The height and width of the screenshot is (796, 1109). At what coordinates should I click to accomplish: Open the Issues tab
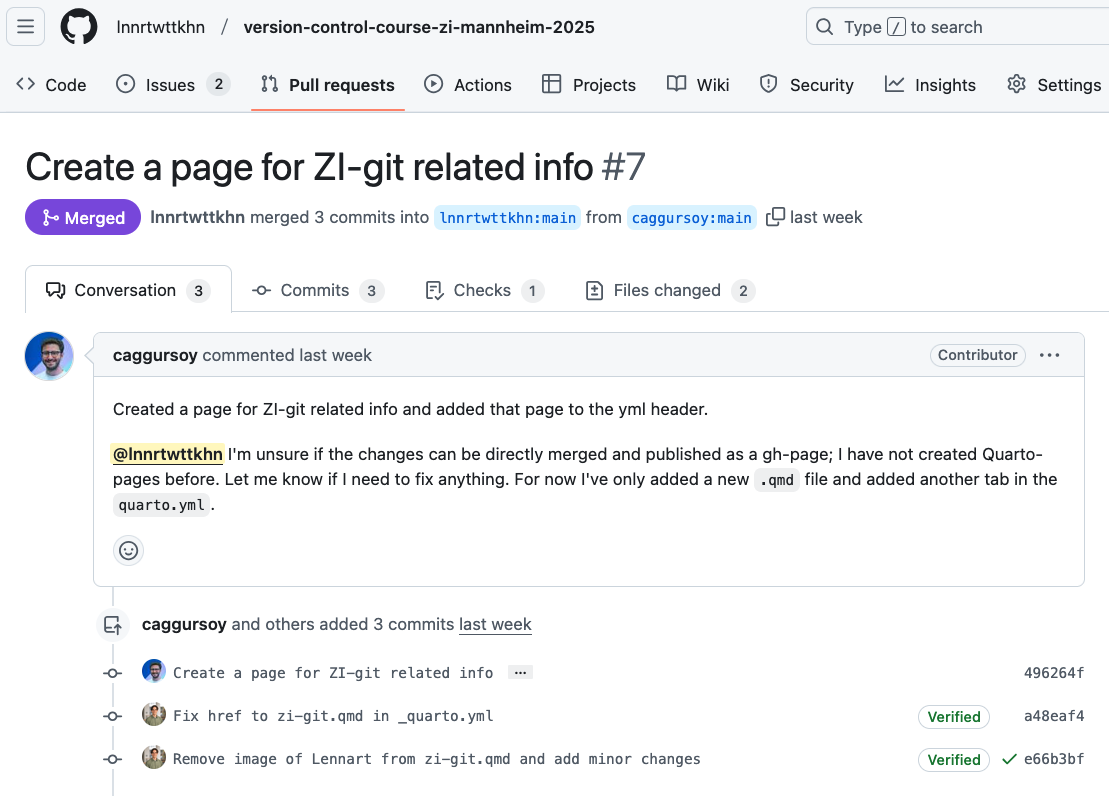click(172, 85)
